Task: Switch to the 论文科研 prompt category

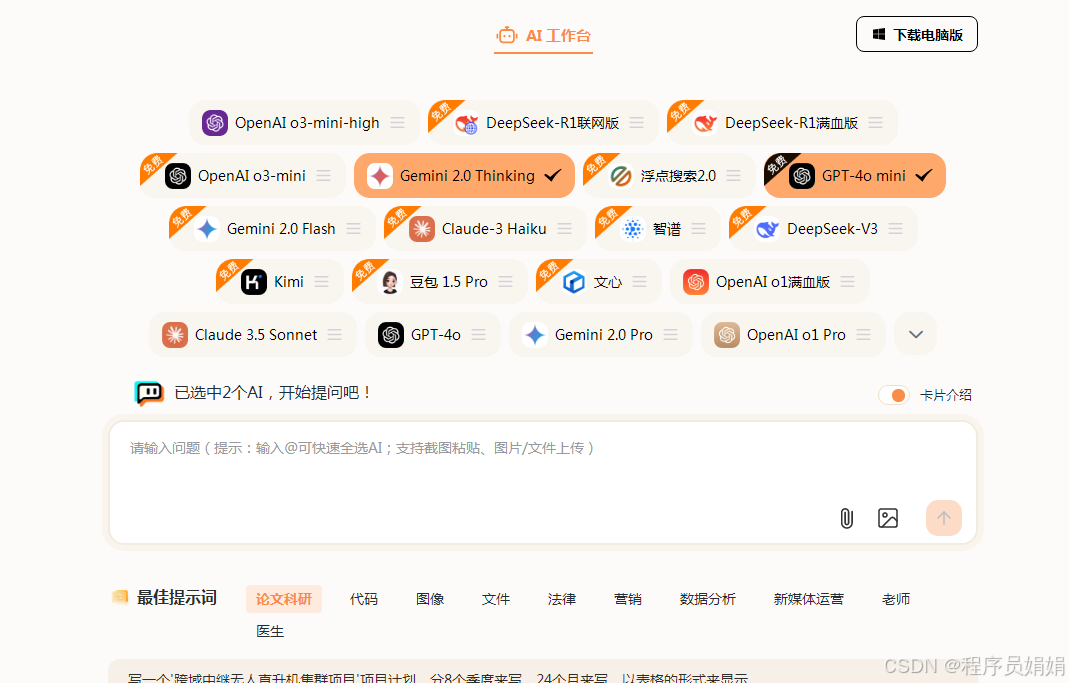Action: 284,599
